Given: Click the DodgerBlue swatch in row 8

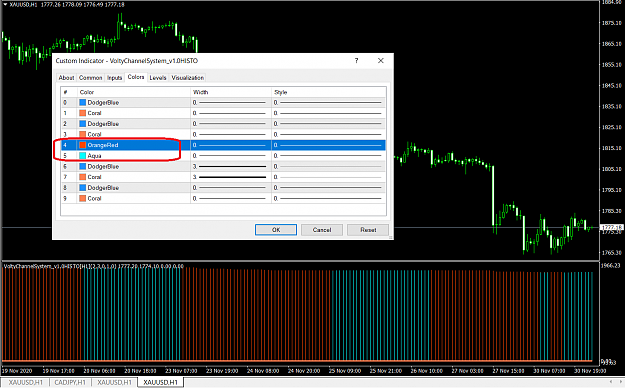Looking at the screenshot, I should [83, 187].
